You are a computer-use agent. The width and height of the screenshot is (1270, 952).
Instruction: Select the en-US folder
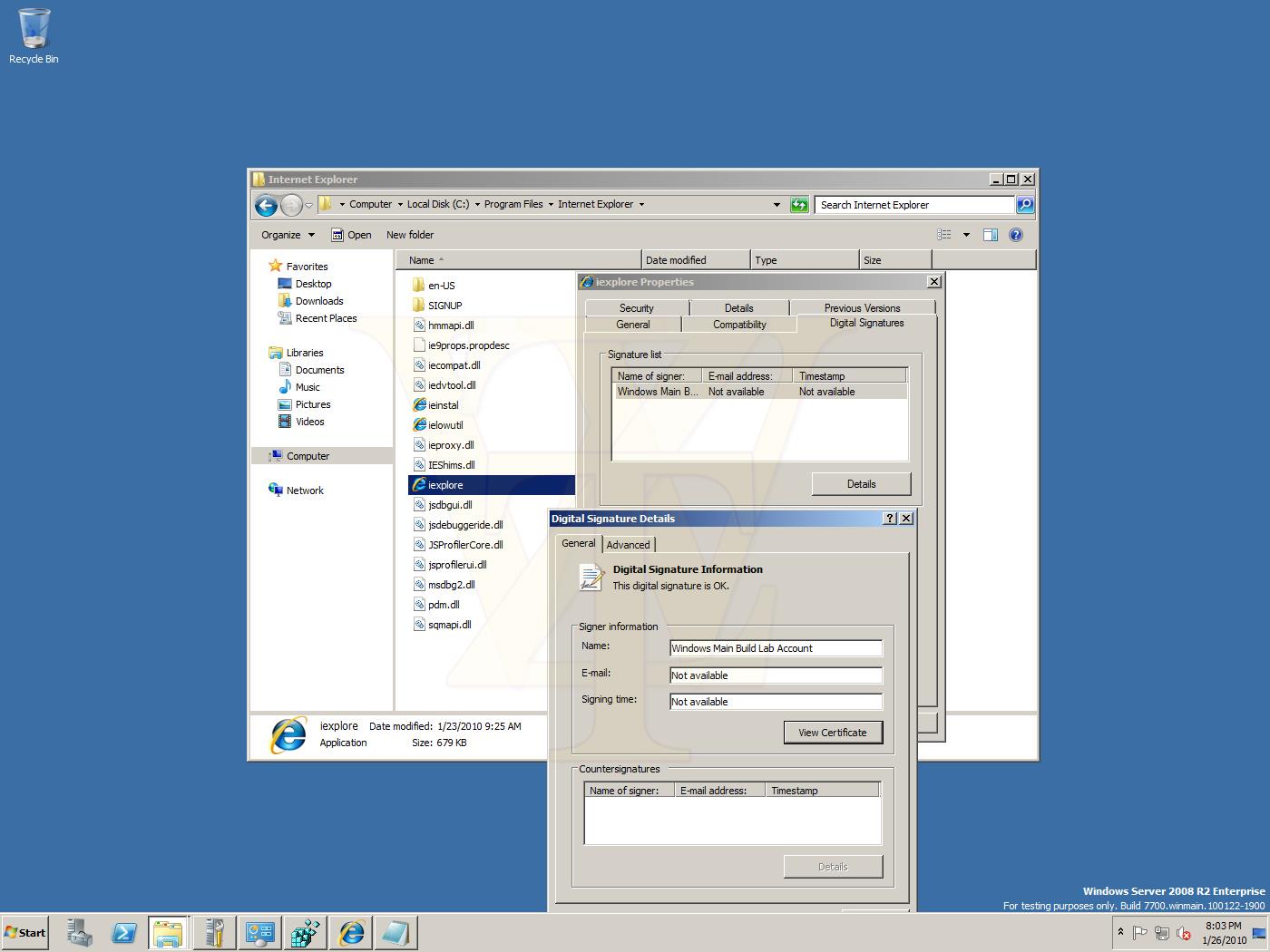click(434, 286)
